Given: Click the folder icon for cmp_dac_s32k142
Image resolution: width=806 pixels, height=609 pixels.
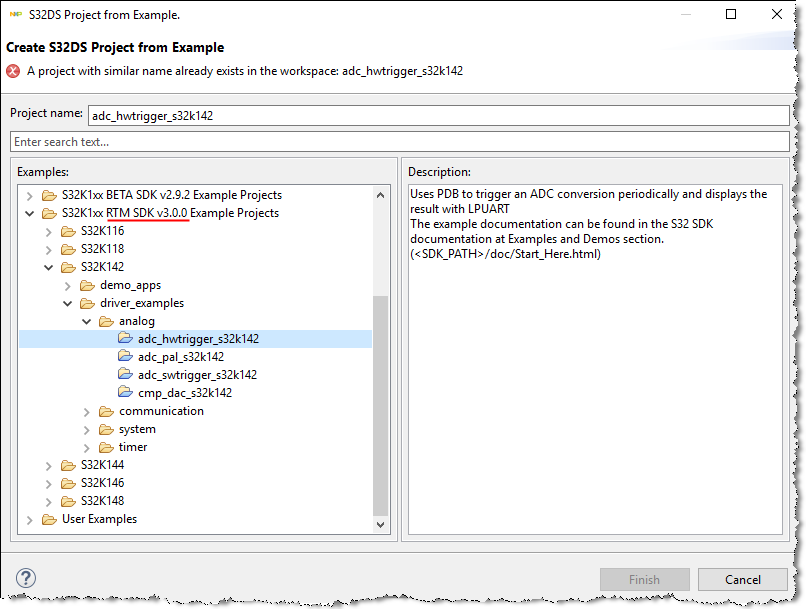Looking at the screenshot, I should coord(124,392).
